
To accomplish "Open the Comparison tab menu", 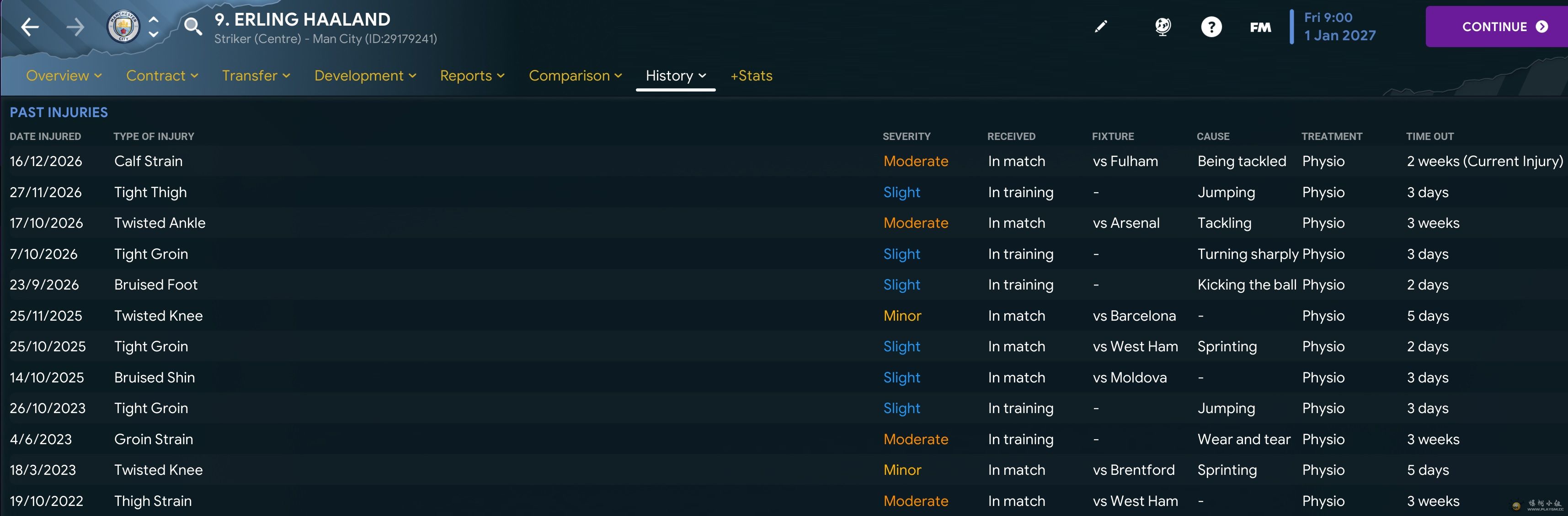I will (575, 75).
